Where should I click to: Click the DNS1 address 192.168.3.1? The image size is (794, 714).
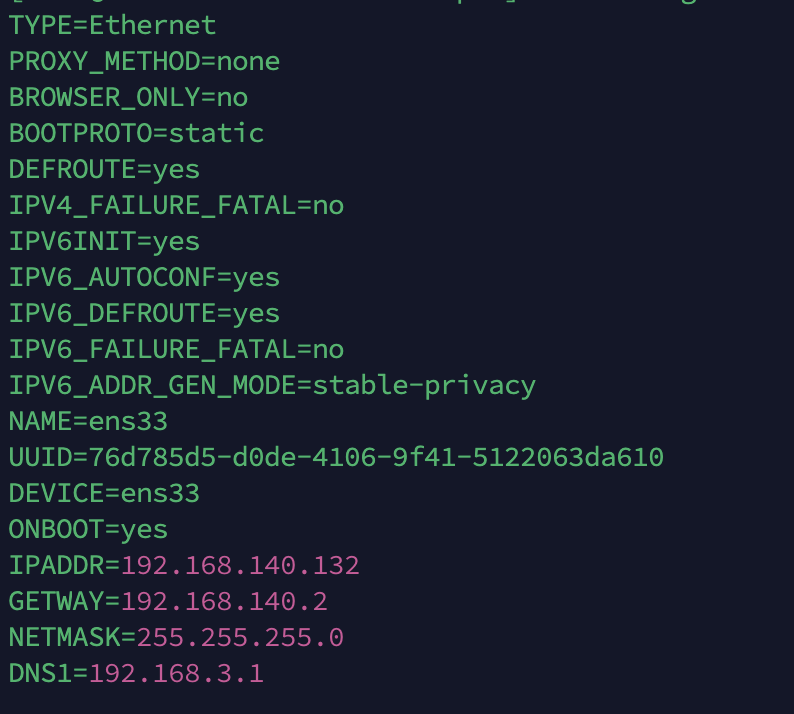coord(176,673)
